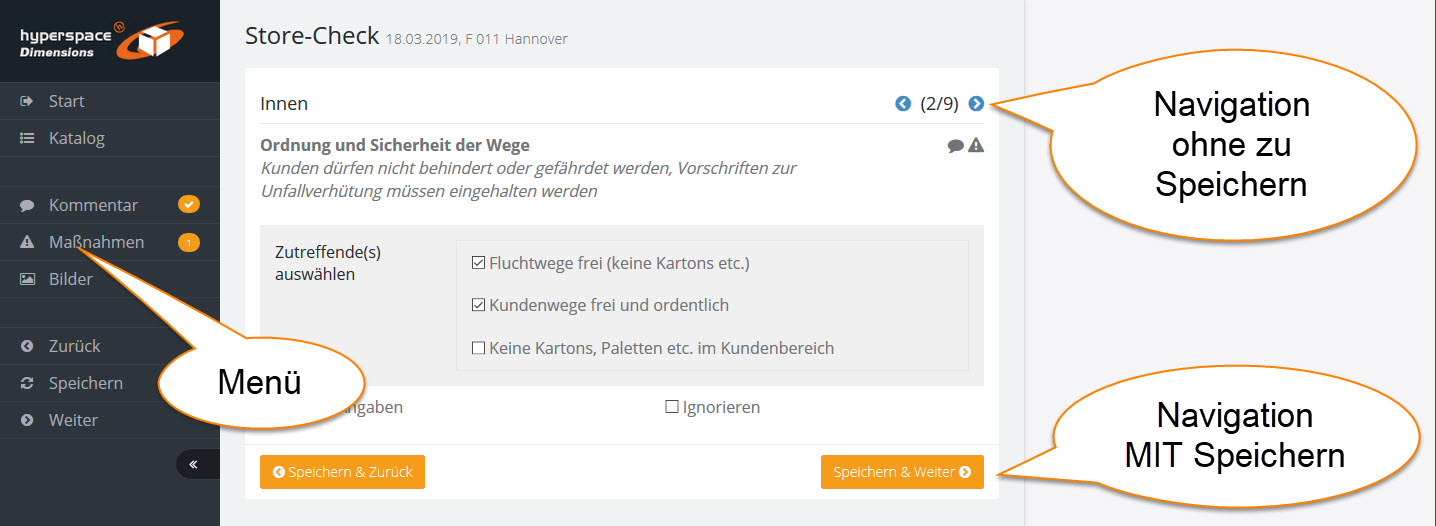Click the warning triangle icon in question header
1436x526 pixels.
(x=976, y=146)
